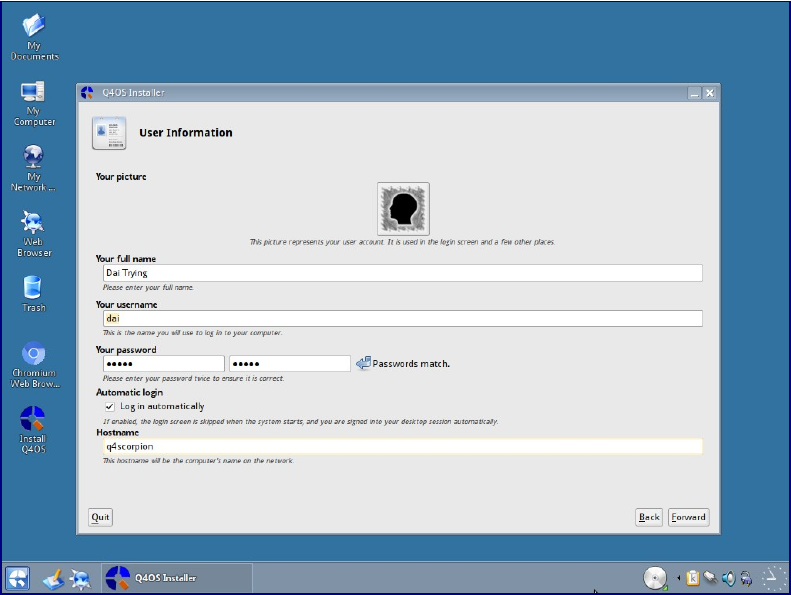Select Q4OS Installer taskbar entry

pos(177,578)
